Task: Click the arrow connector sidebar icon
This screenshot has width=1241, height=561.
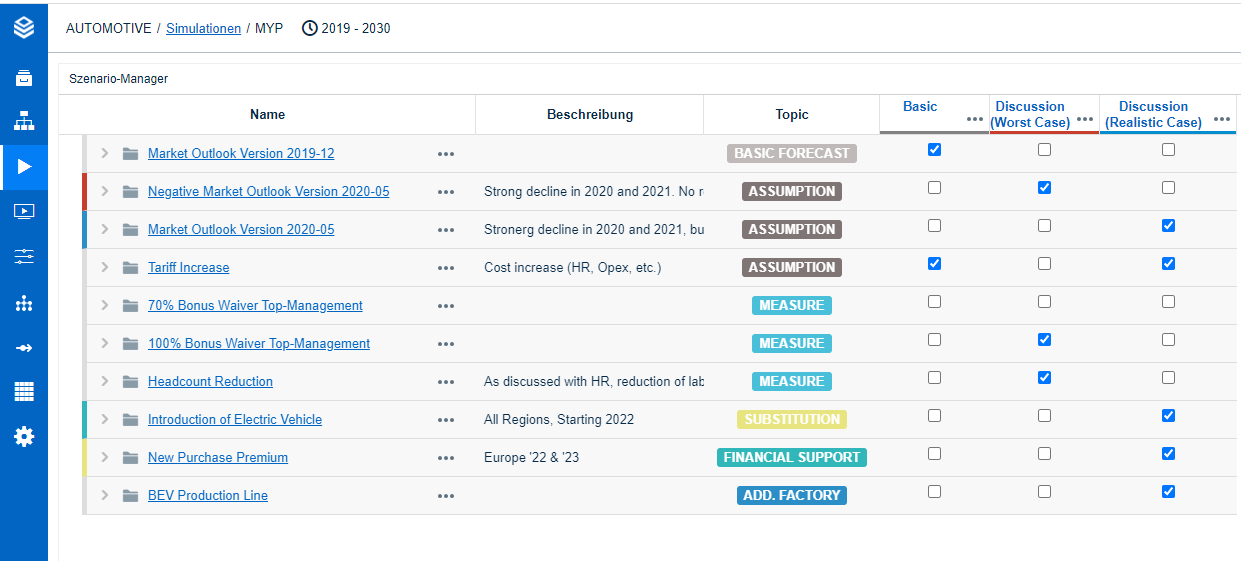Action: click(24, 347)
